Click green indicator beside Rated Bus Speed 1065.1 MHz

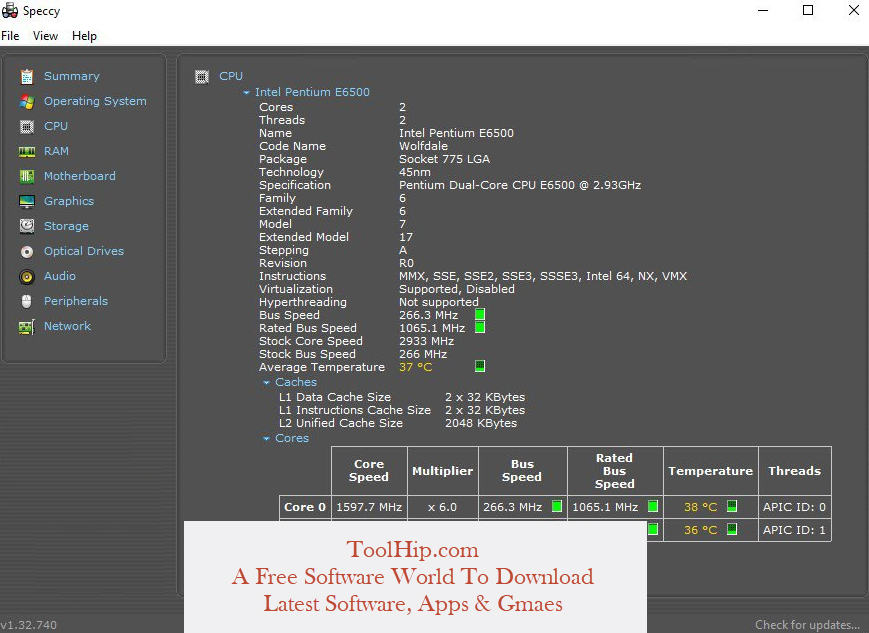[480, 328]
